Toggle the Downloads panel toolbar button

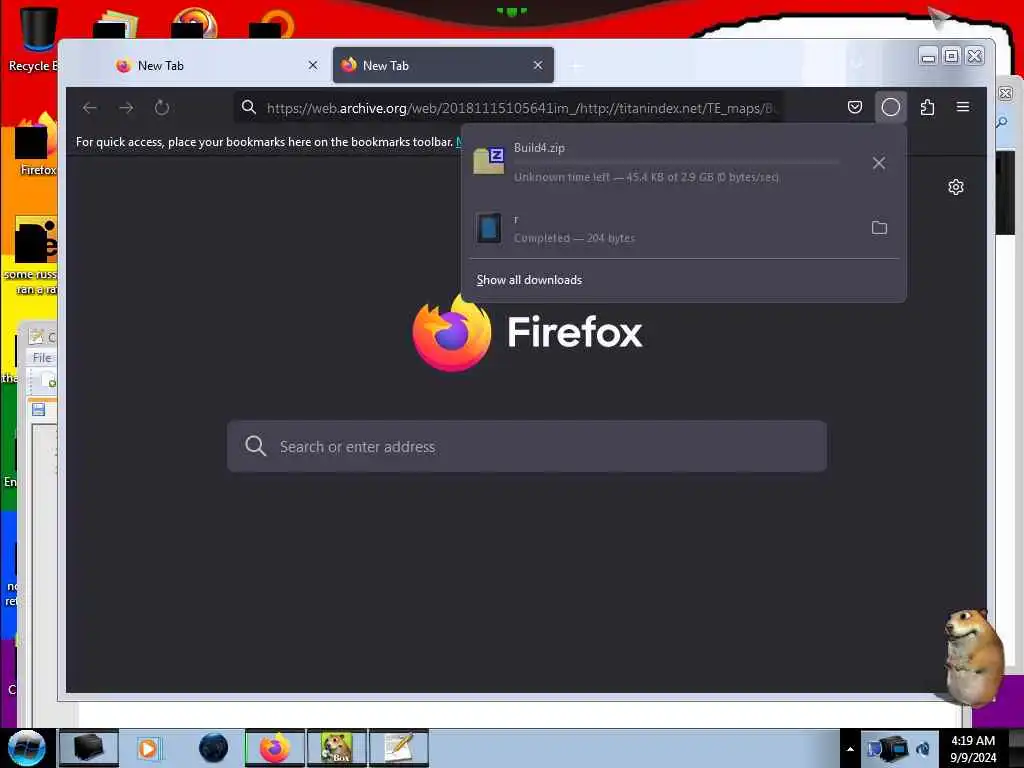(x=891, y=107)
